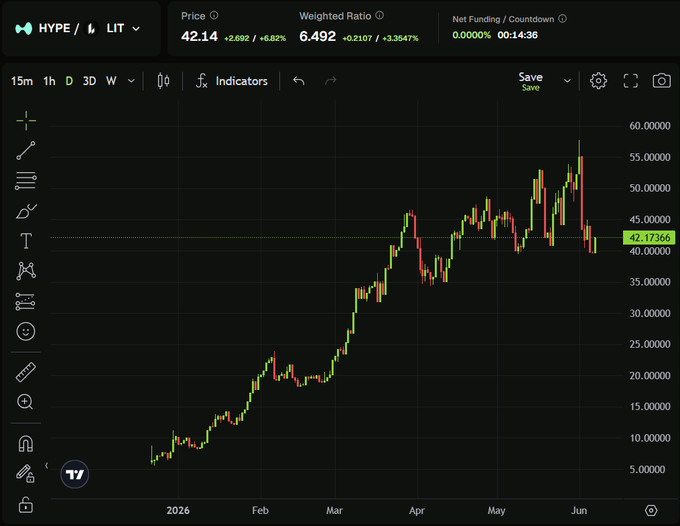
Task: Select the trend line drawing tool
Action: coord(26,150)
